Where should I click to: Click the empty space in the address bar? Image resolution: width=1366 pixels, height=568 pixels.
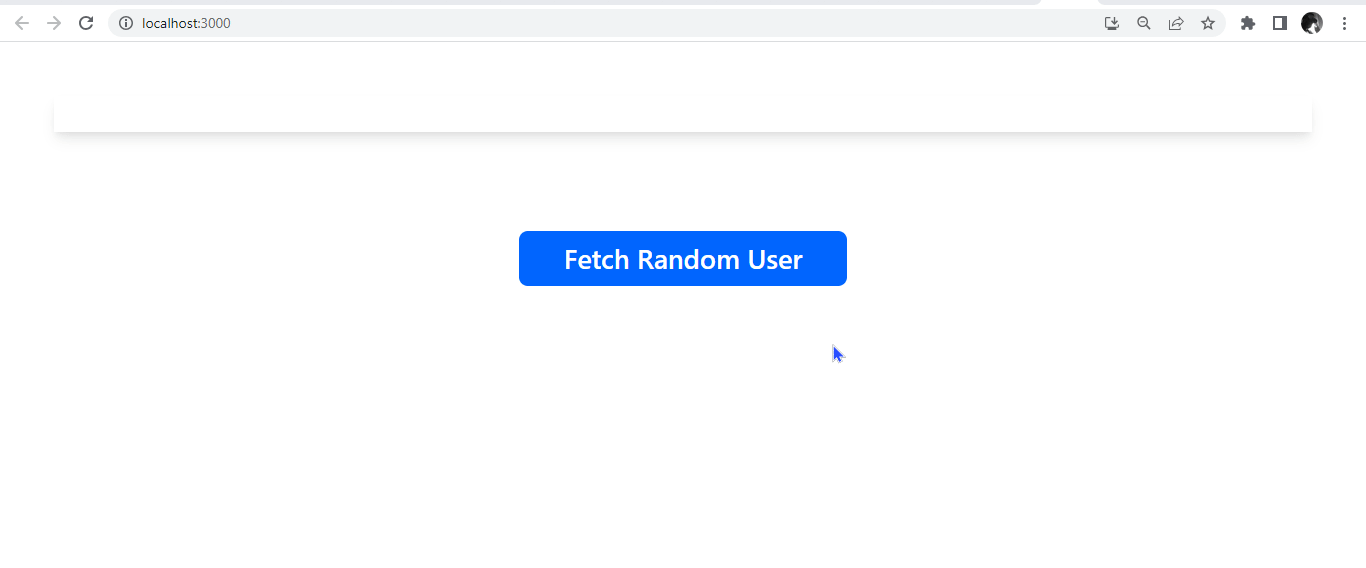[660, 23]
